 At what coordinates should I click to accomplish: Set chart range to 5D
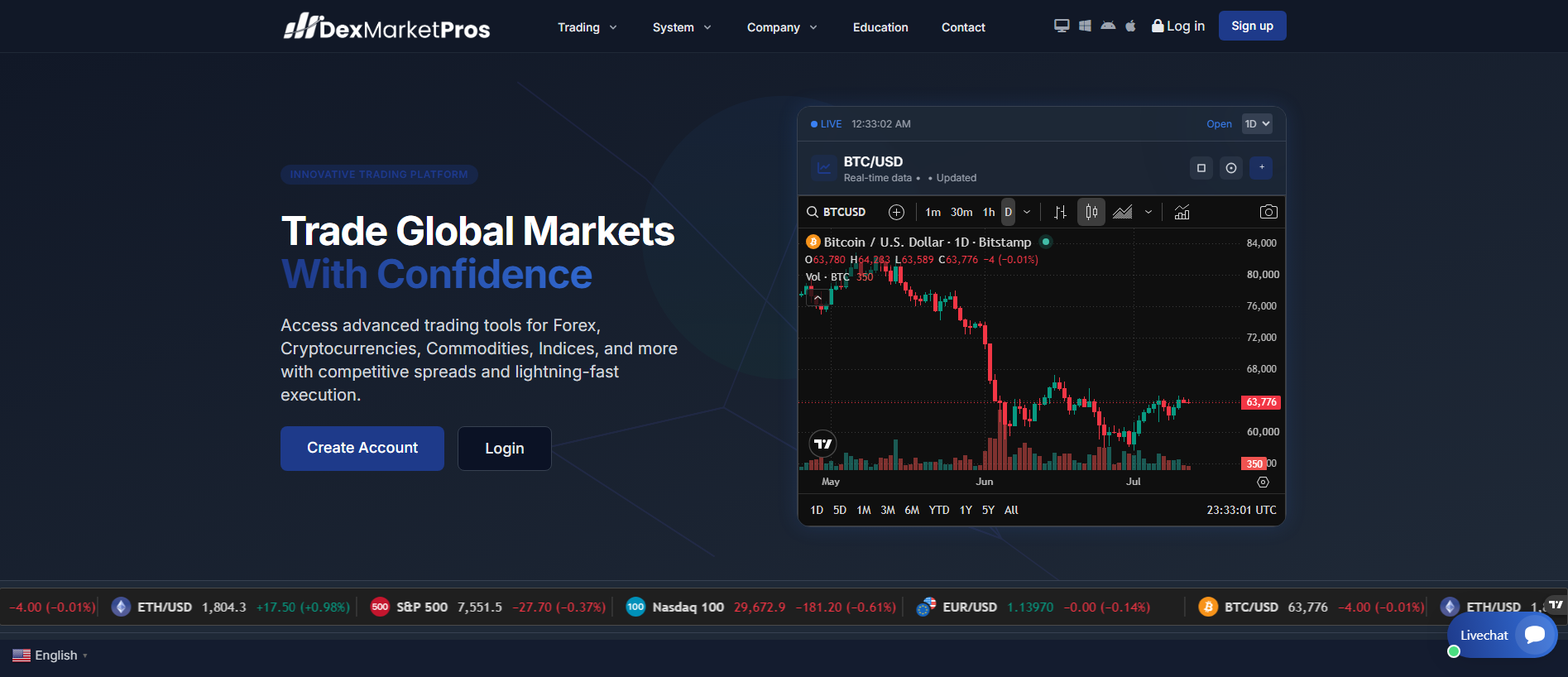[840, 510]
